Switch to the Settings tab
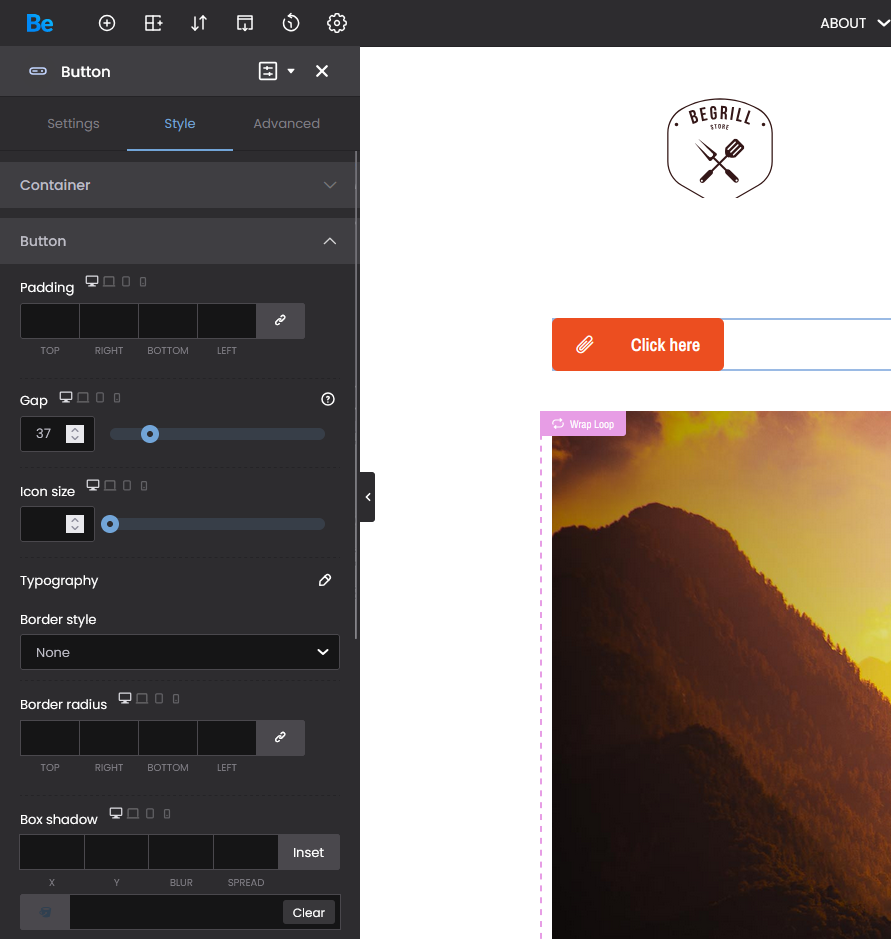Image resolution: width=891 pixels, height=939 pixels. [73, 124]
